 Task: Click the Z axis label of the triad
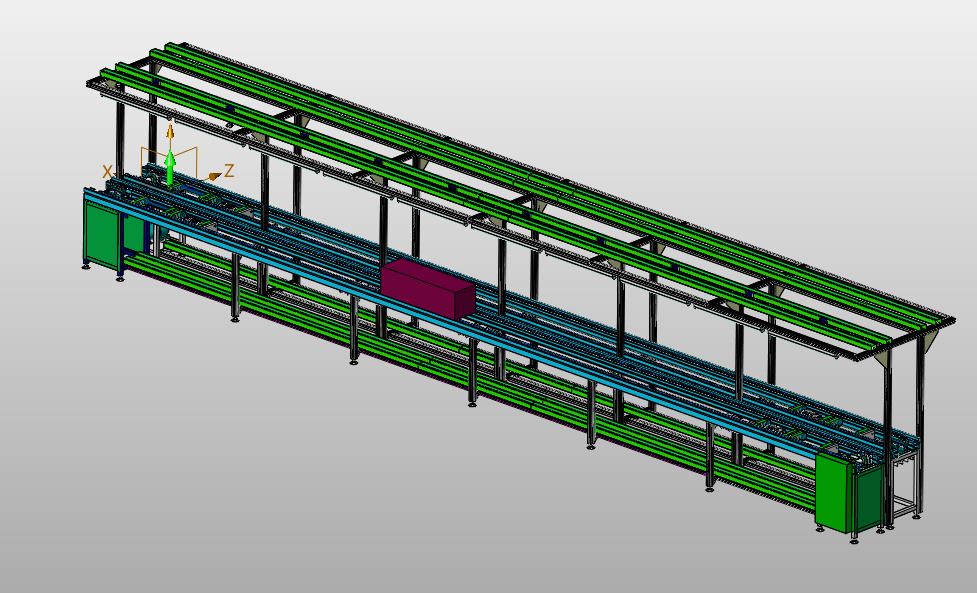pos(229,171)
